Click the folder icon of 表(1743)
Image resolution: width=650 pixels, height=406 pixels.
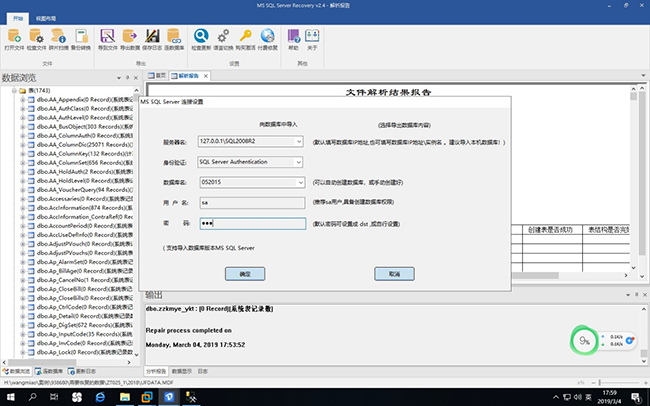(x=22, y=90)
